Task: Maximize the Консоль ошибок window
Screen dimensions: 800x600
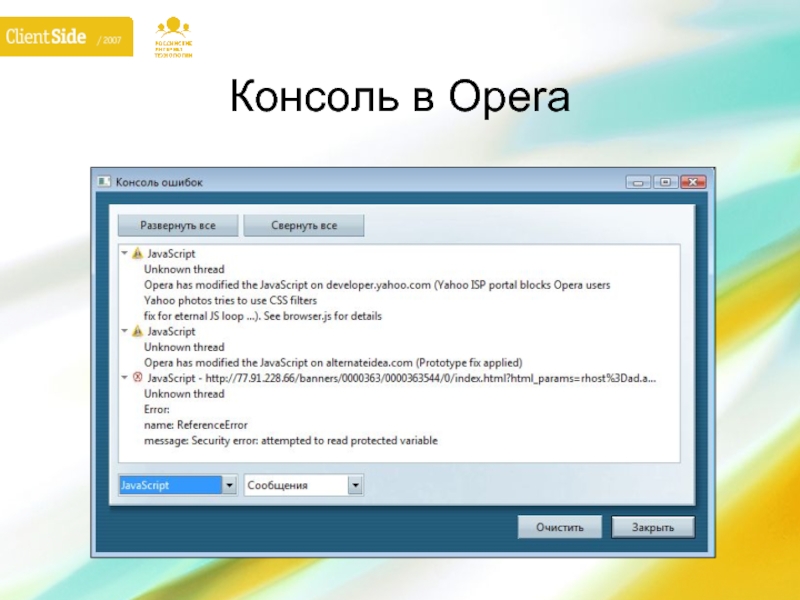Action: point(665,182)
